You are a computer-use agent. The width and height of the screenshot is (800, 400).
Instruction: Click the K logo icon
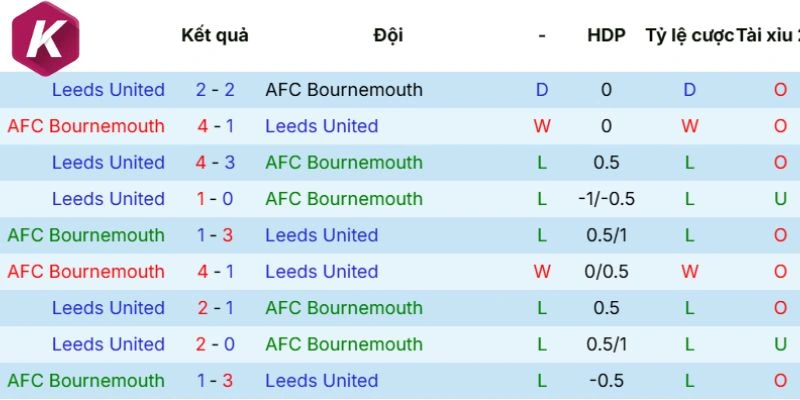pos(46,39)
